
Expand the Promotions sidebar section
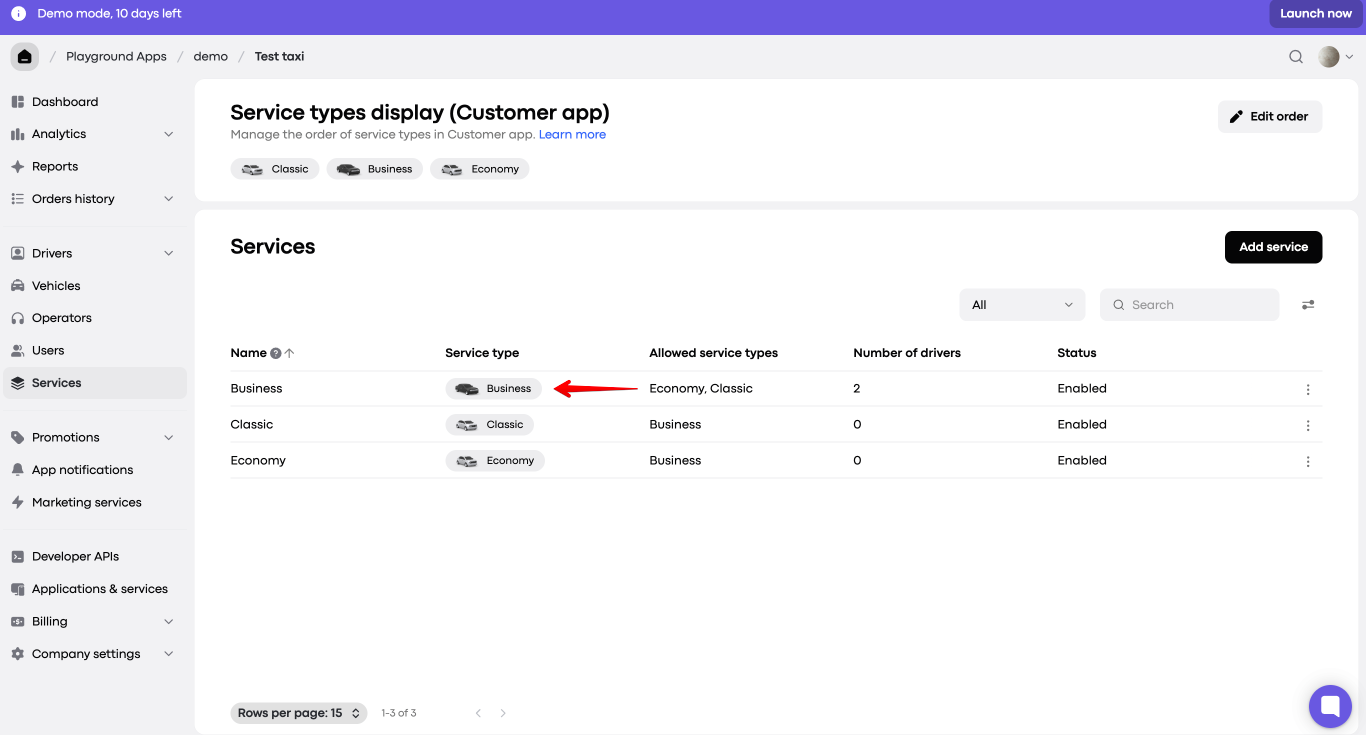(x=168, y=437)
